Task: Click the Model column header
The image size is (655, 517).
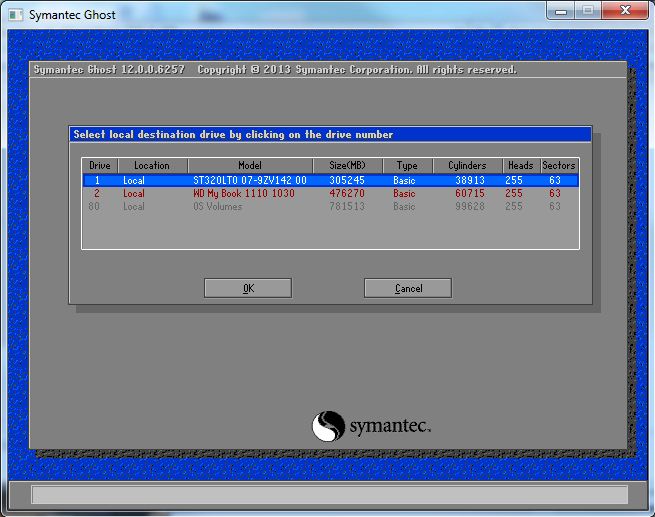Action: [250, 165]
